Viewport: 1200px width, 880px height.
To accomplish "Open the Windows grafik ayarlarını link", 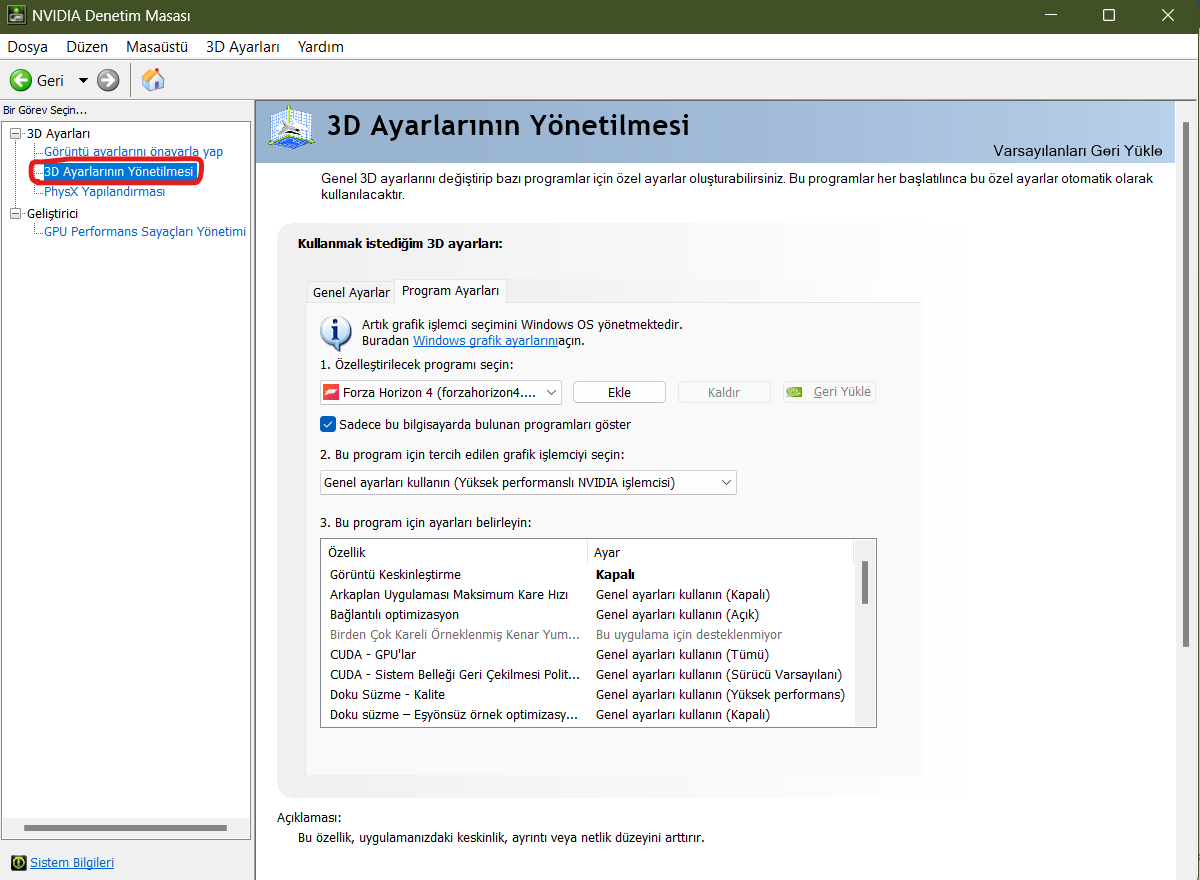I will coord(485,340).
